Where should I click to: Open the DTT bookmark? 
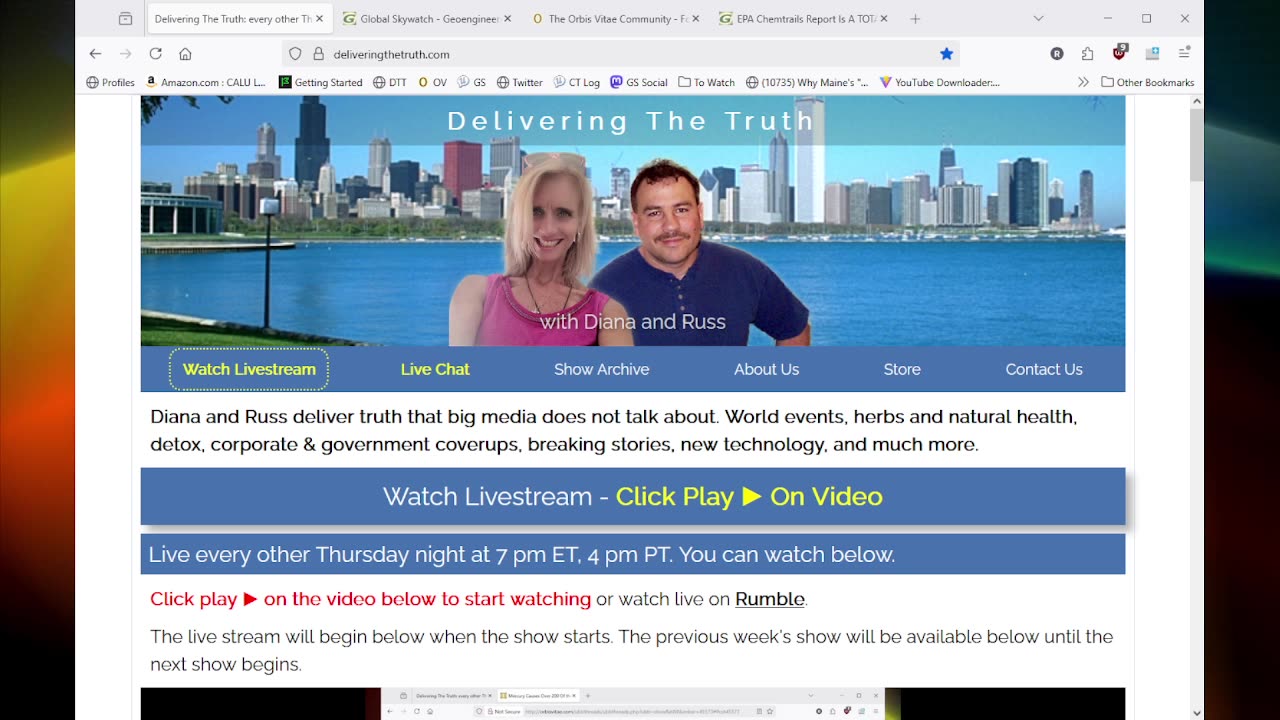390,82
